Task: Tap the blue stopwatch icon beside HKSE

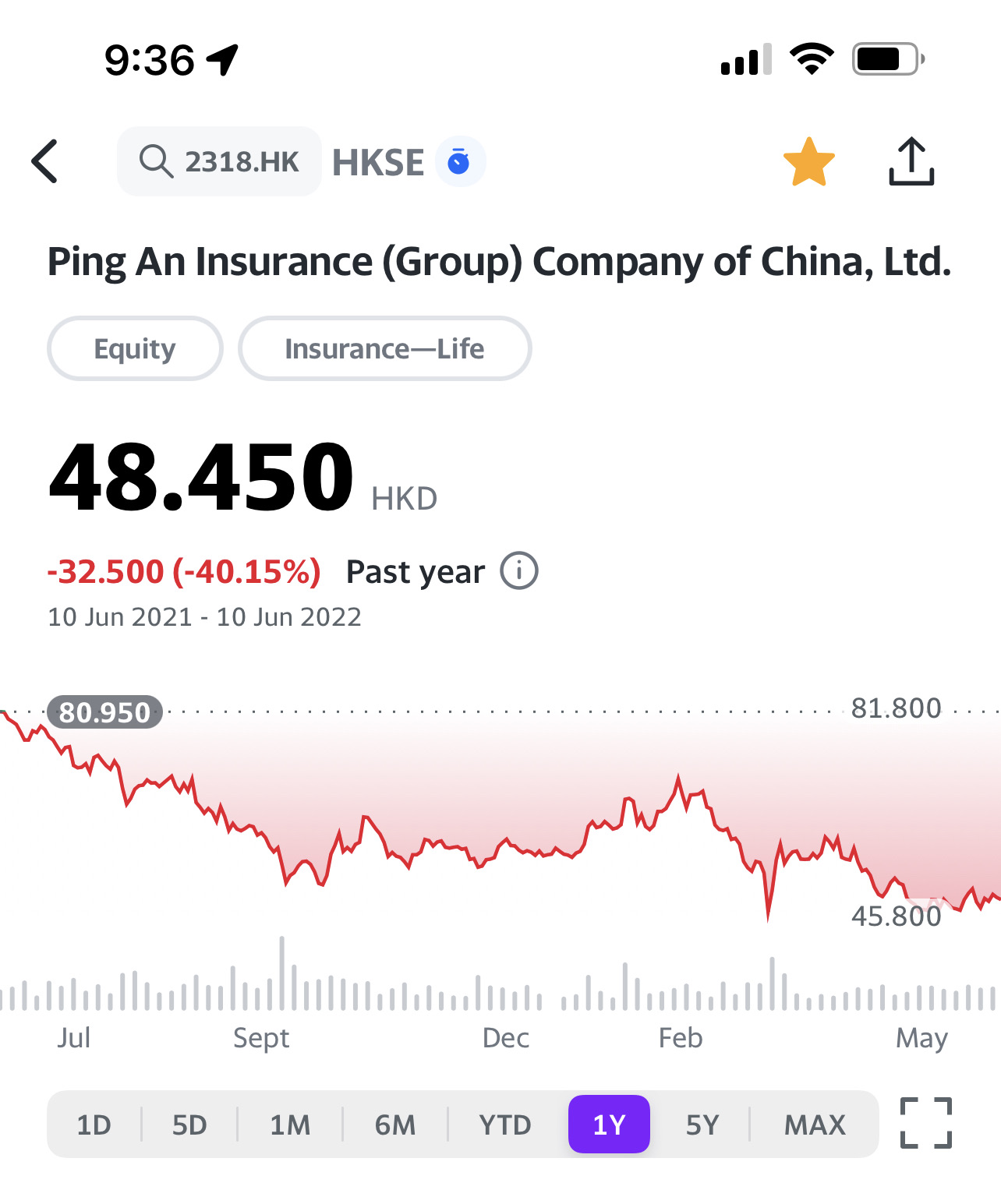Action: click(459, 161)
